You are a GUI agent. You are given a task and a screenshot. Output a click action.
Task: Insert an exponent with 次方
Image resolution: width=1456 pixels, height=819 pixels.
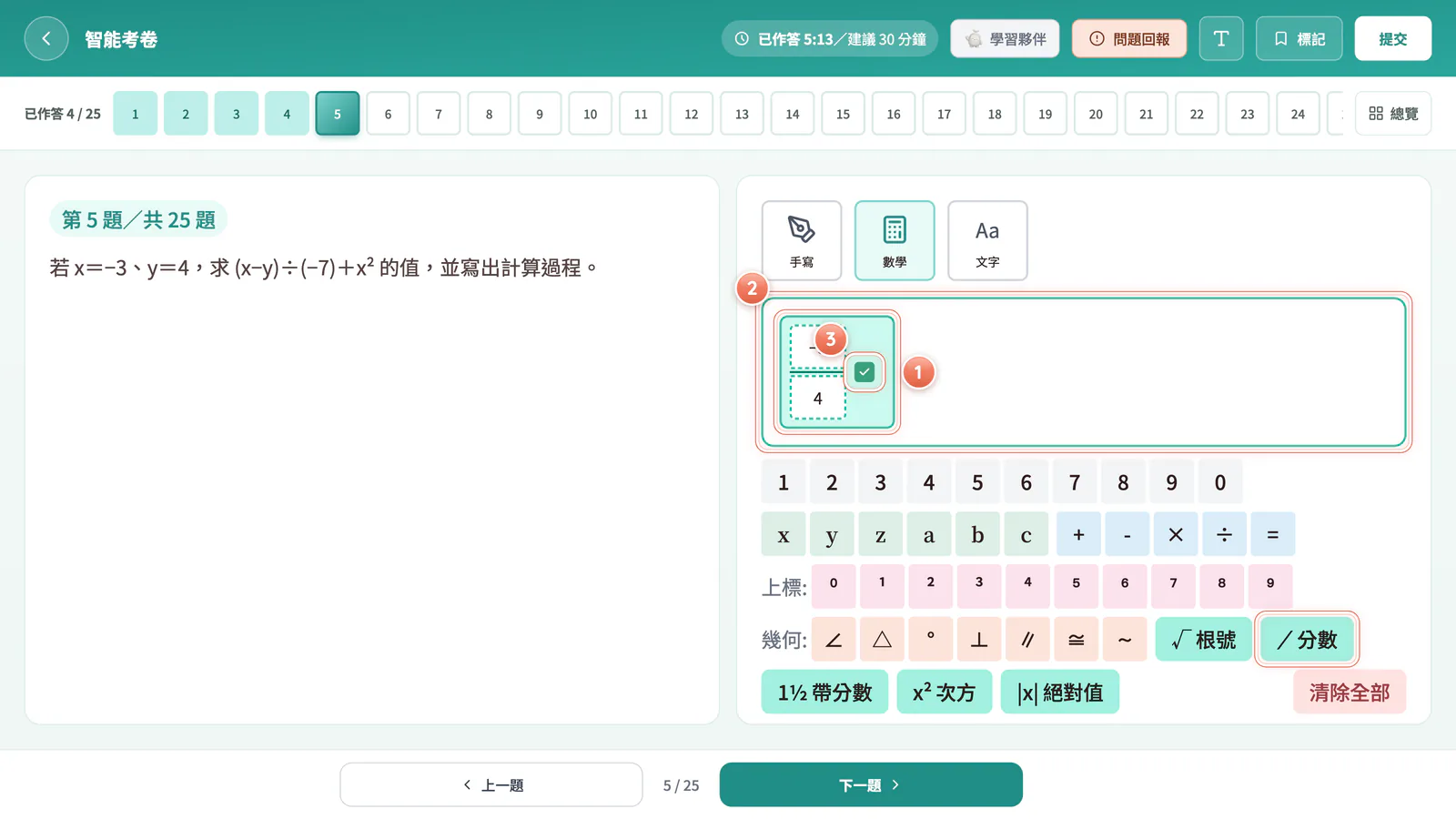[x=945, y=693]
